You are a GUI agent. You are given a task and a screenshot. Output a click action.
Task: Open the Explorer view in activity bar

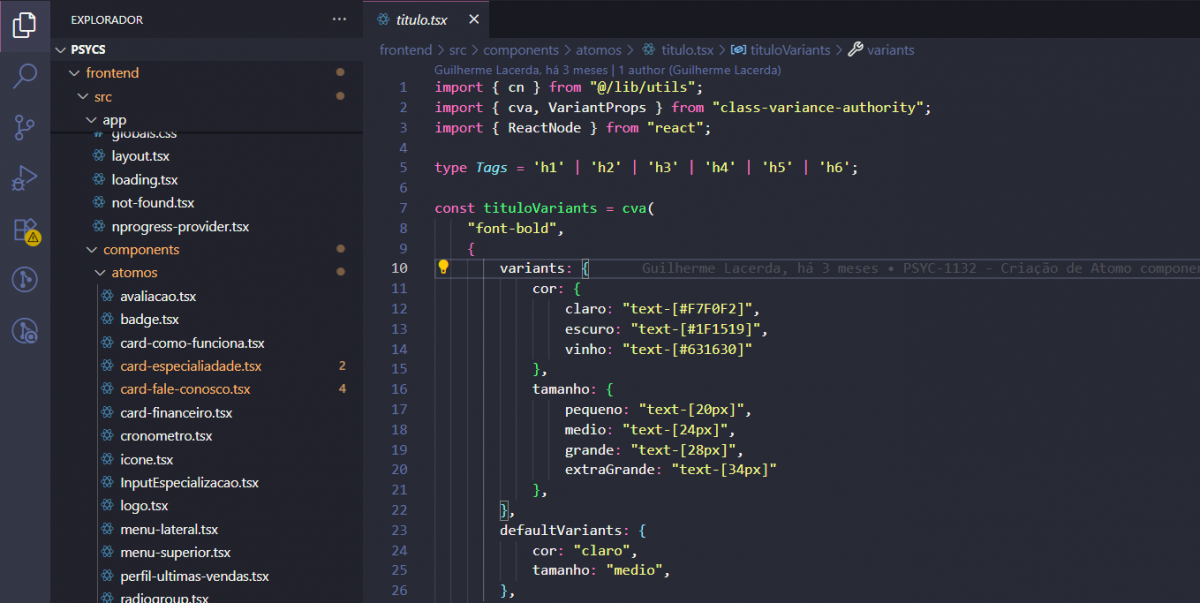pos(25,24)
